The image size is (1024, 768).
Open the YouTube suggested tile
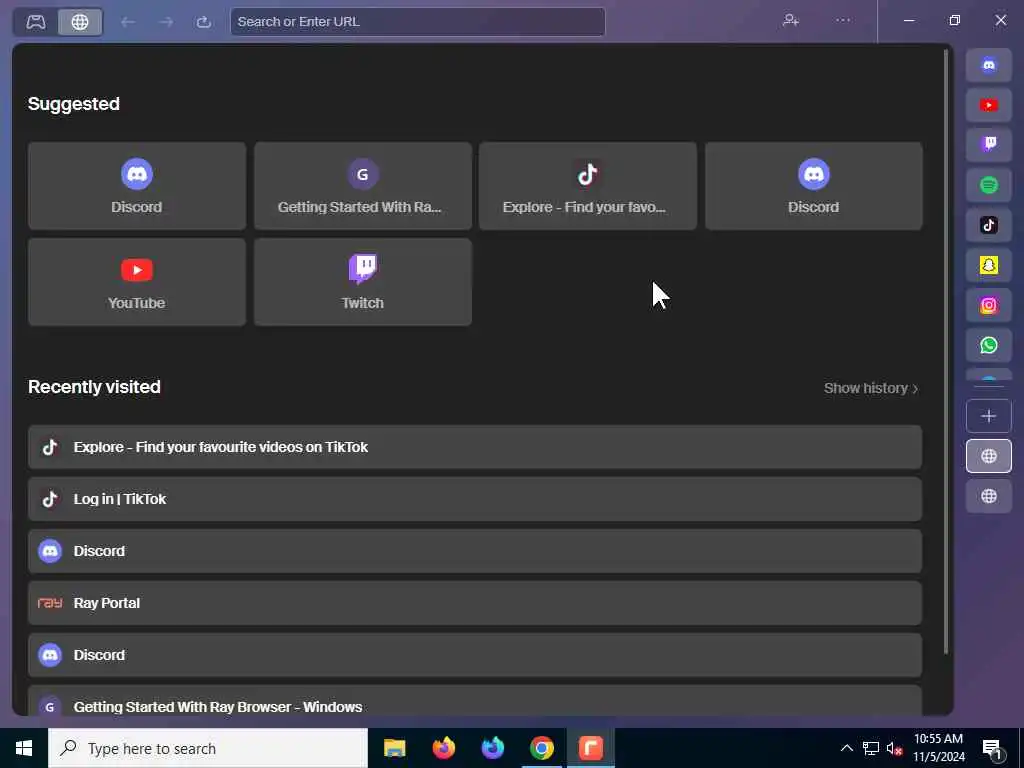click(x=136, y=282)
